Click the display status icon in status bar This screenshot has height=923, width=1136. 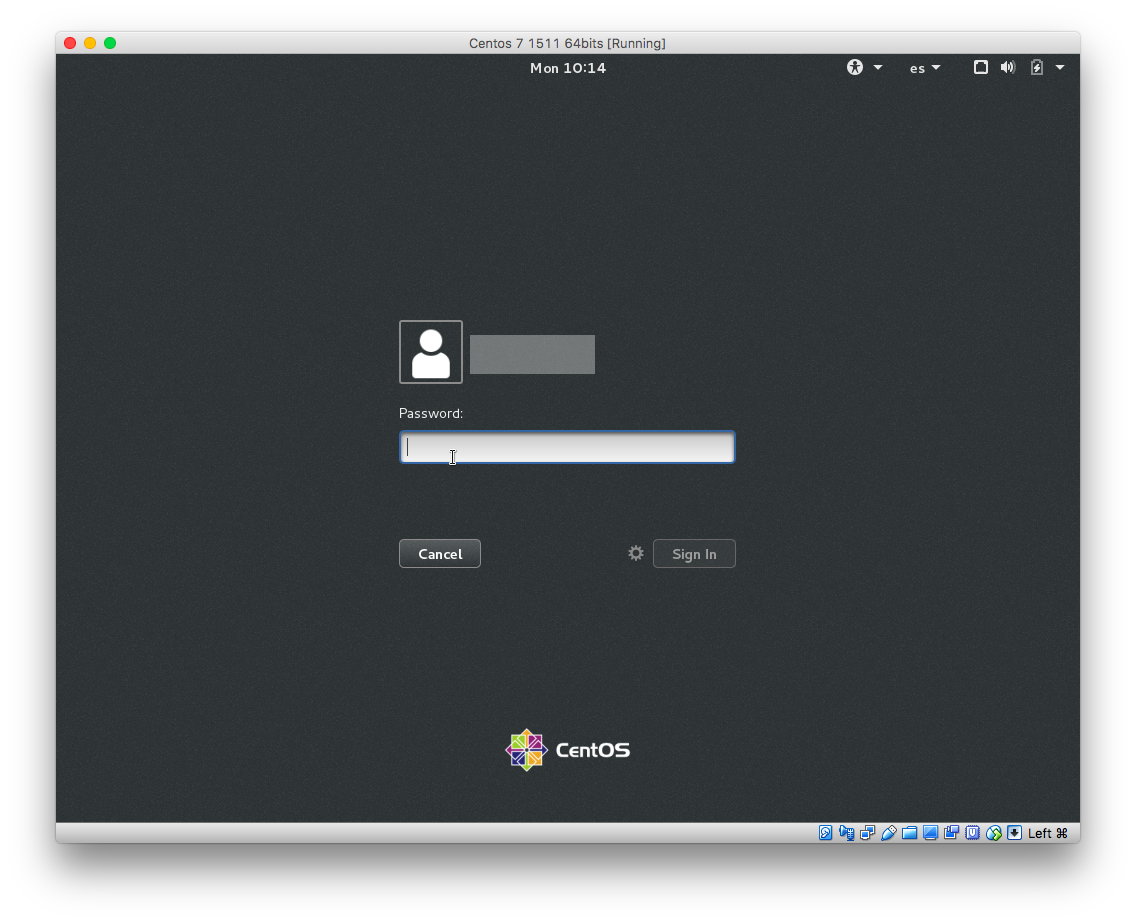tap(931, 832)
